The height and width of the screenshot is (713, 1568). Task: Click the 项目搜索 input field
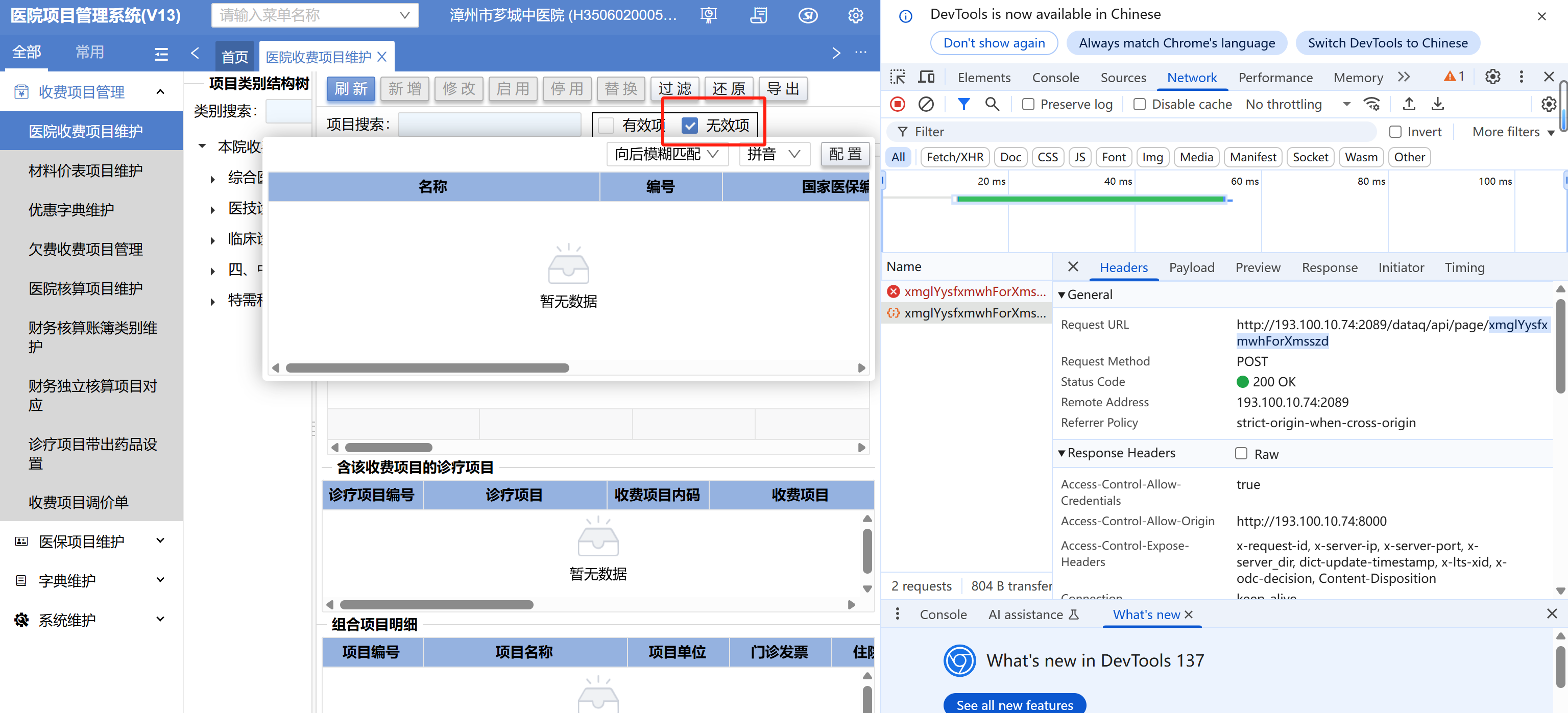(x=489, y=125)
